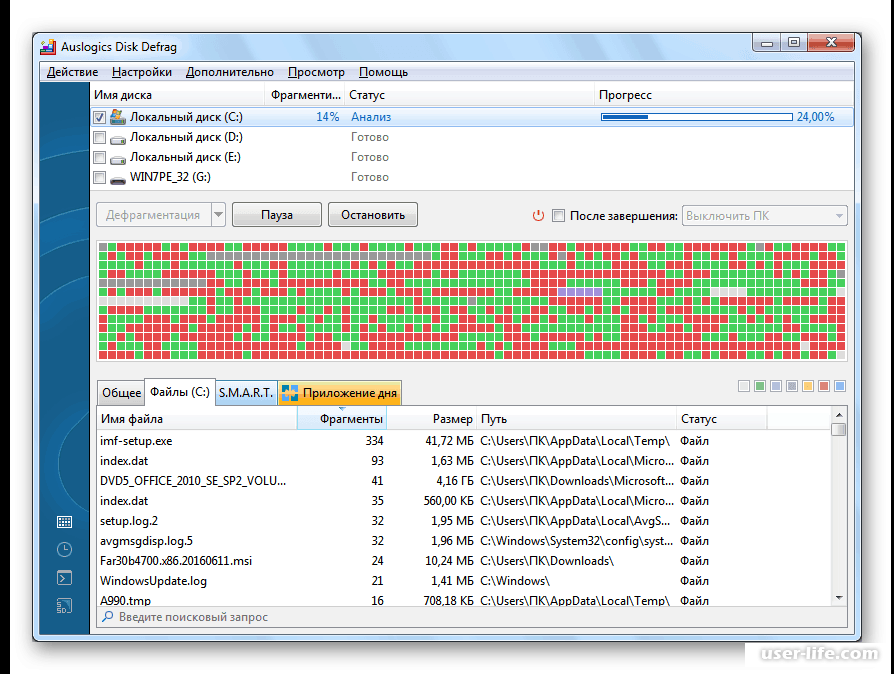The height and width of the screenshot is (674, 894).
Task: Click the drive icon of Локальный диск (D:)
Action: 118,138
